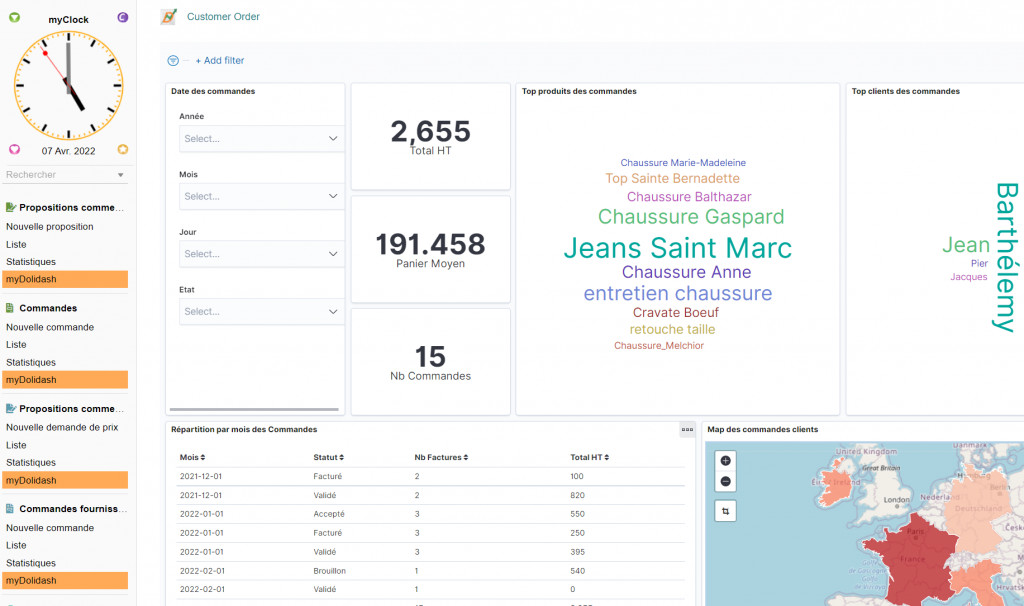This screenshot has height=606, width=1024.
Task: Sort the table by Total HT column
Action: (x=589, y=457)
